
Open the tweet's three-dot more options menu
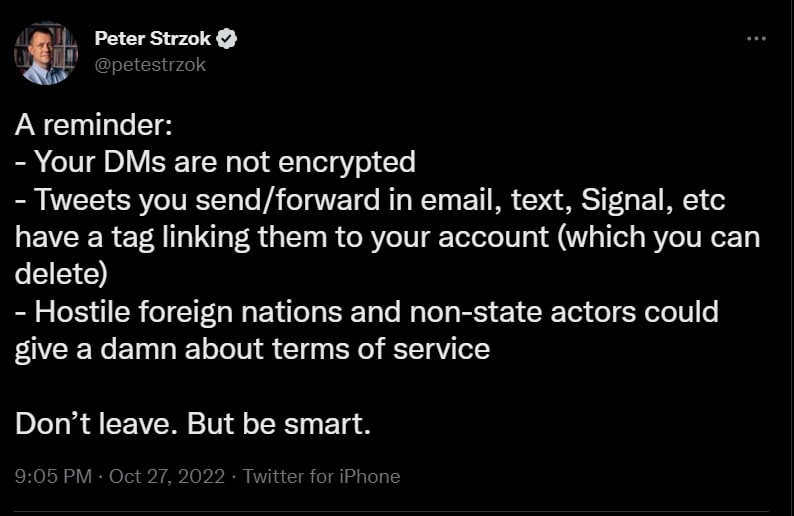(x=757, y=39)
